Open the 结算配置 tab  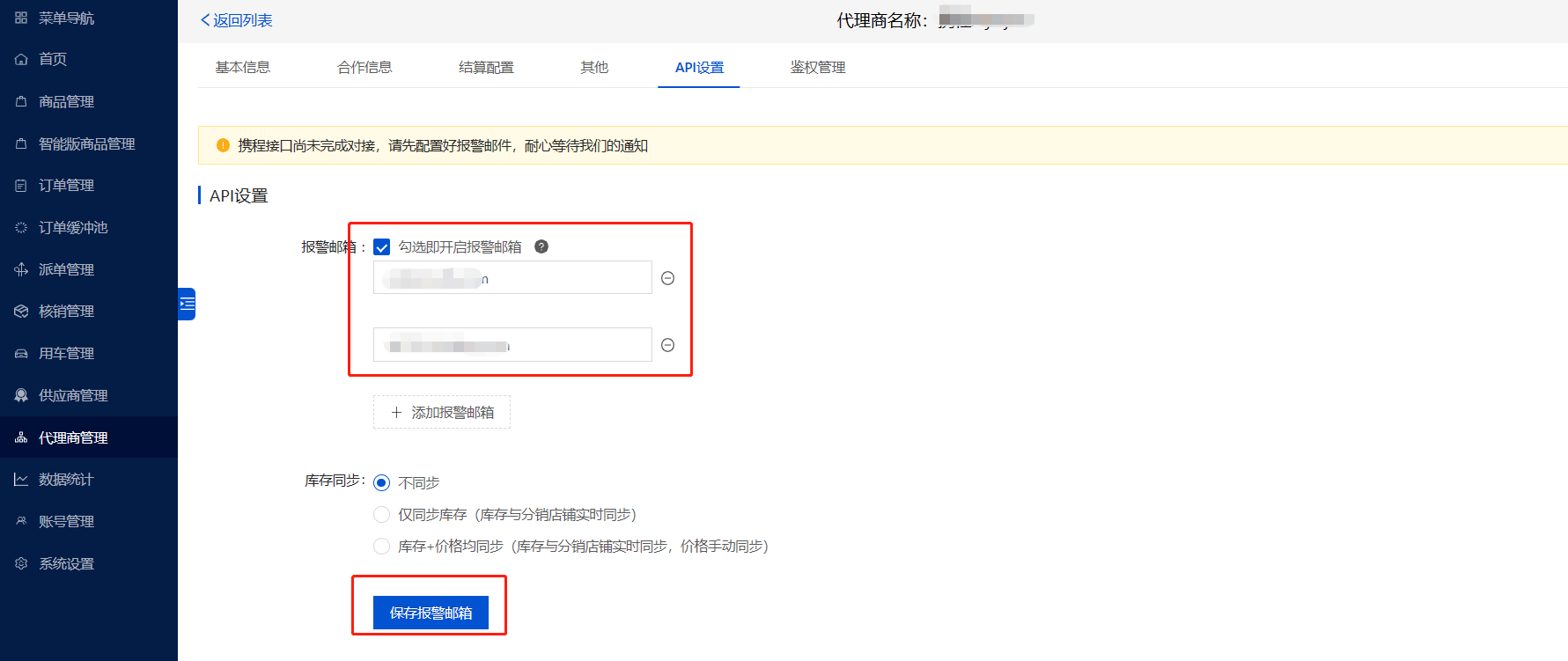click(x=486, y=67)
